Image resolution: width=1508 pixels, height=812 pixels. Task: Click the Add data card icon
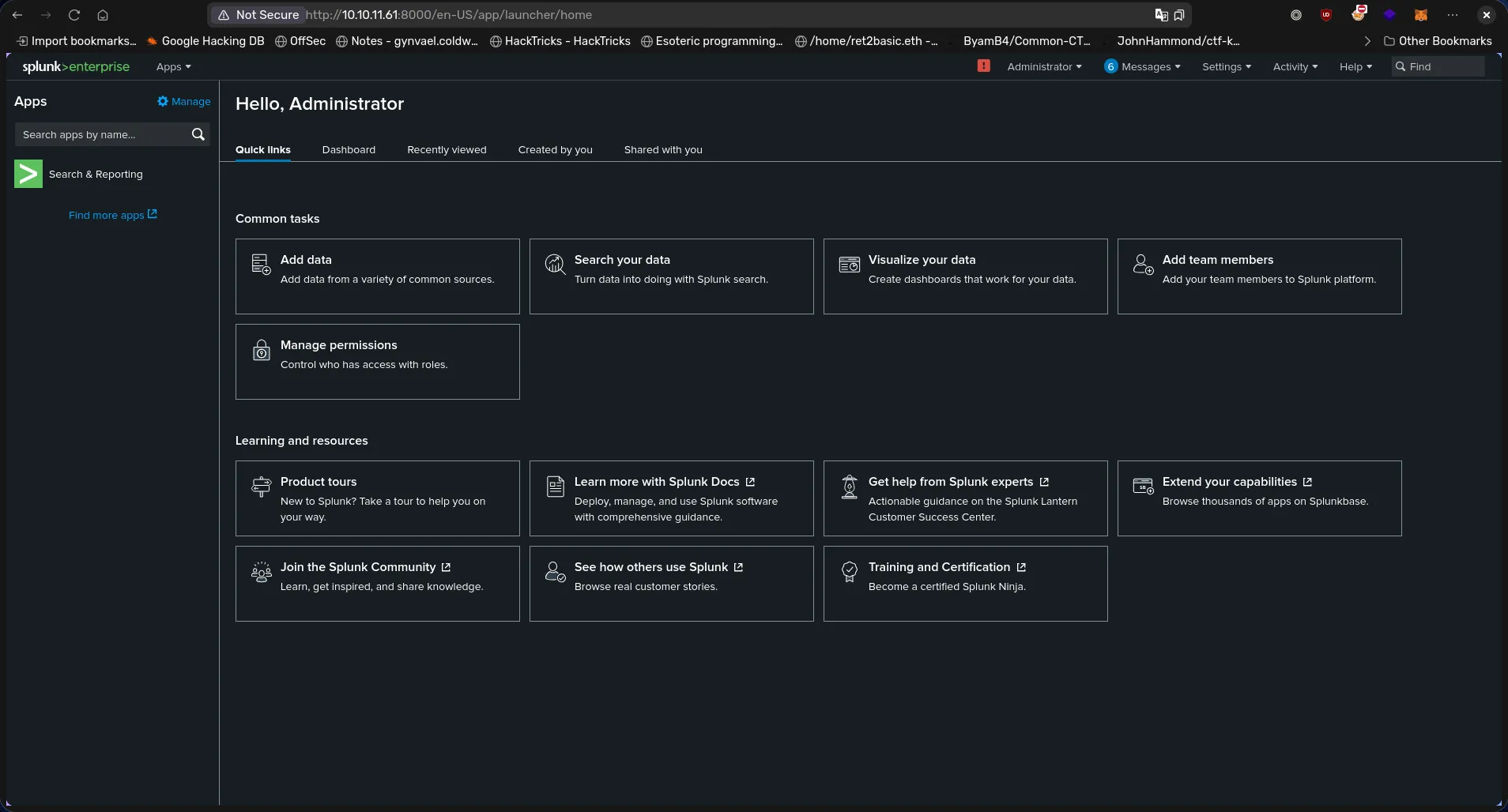click(261, 264)
